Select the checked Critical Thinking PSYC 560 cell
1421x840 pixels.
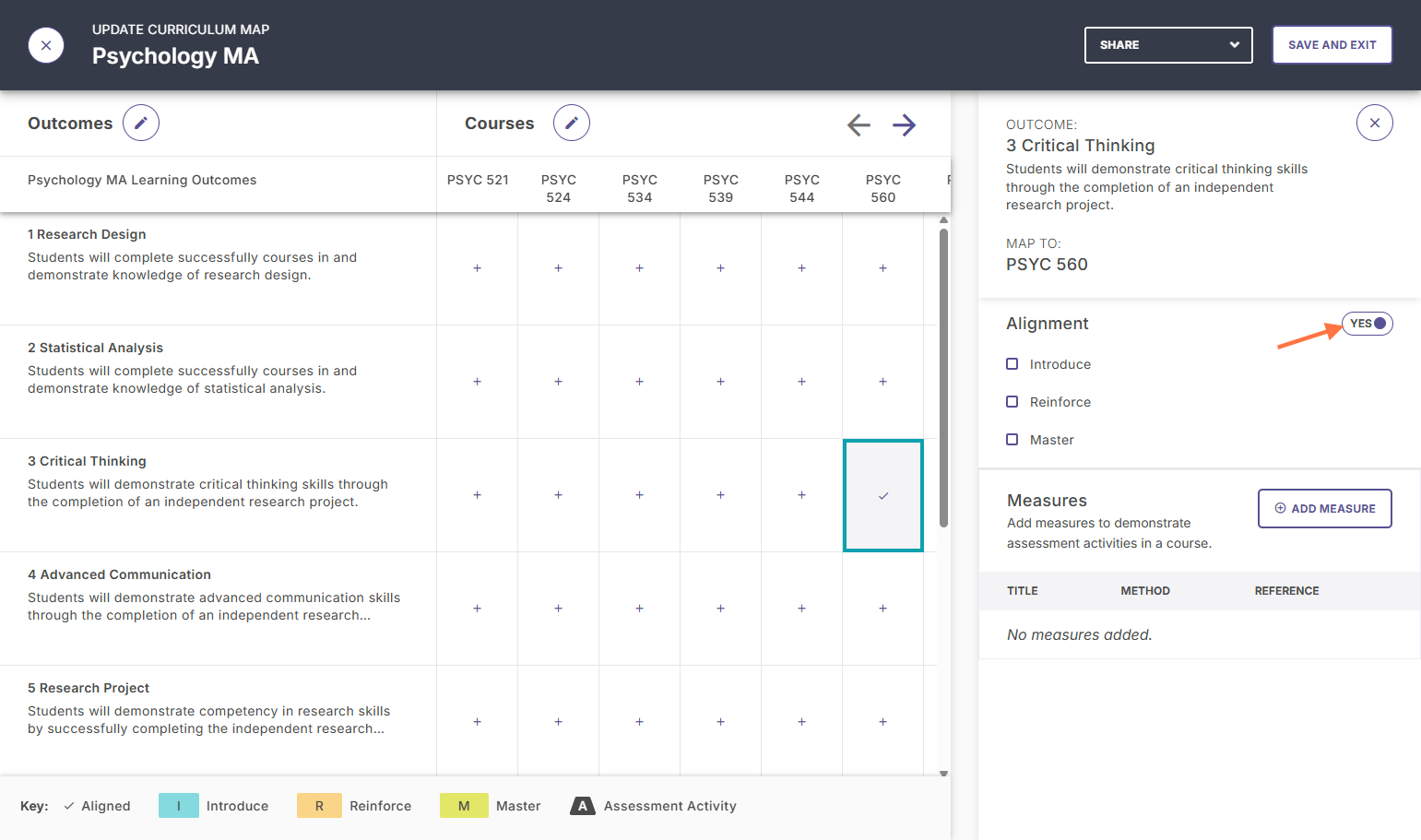883,495
